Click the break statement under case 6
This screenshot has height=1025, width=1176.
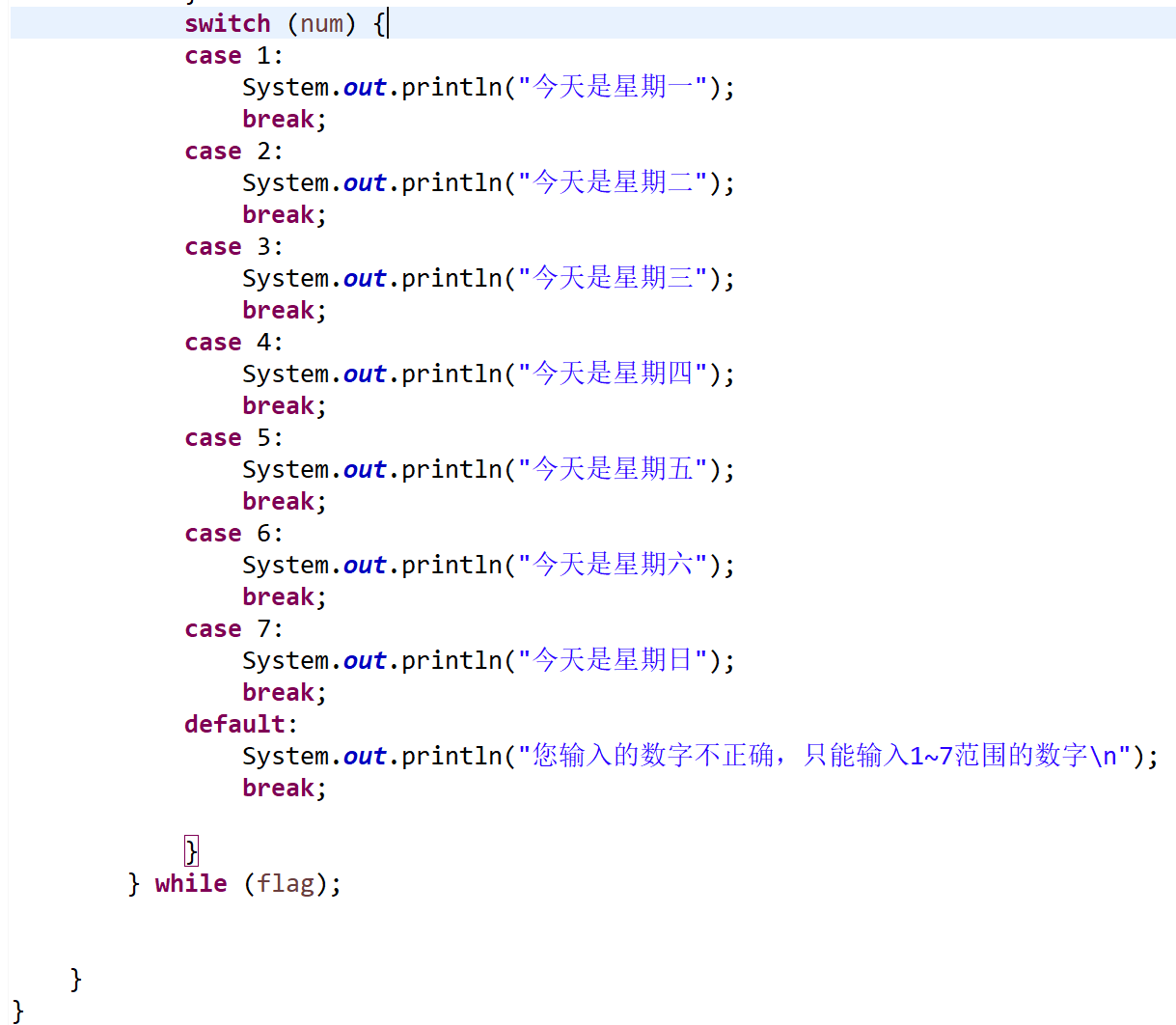pyautogui.click(x=285, y=596)
